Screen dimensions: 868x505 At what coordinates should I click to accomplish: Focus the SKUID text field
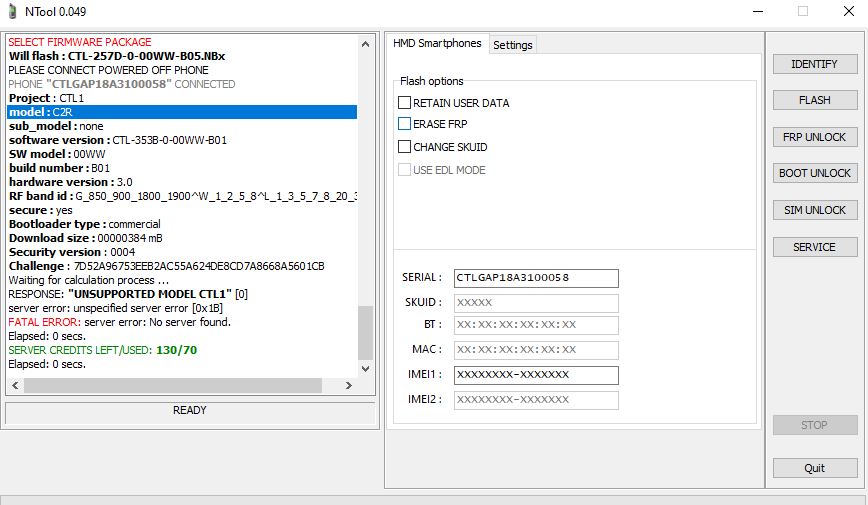(536, 303)
